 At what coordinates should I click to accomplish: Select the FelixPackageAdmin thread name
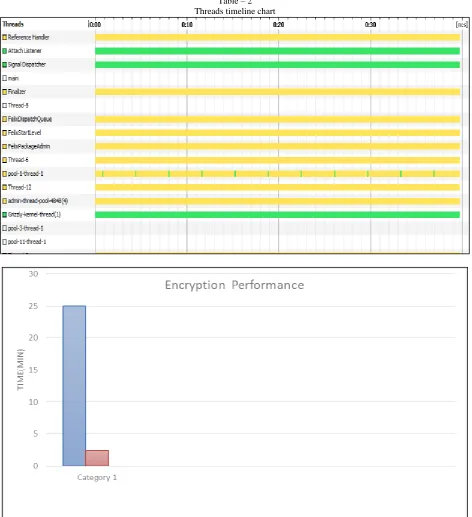coord(29,146)
